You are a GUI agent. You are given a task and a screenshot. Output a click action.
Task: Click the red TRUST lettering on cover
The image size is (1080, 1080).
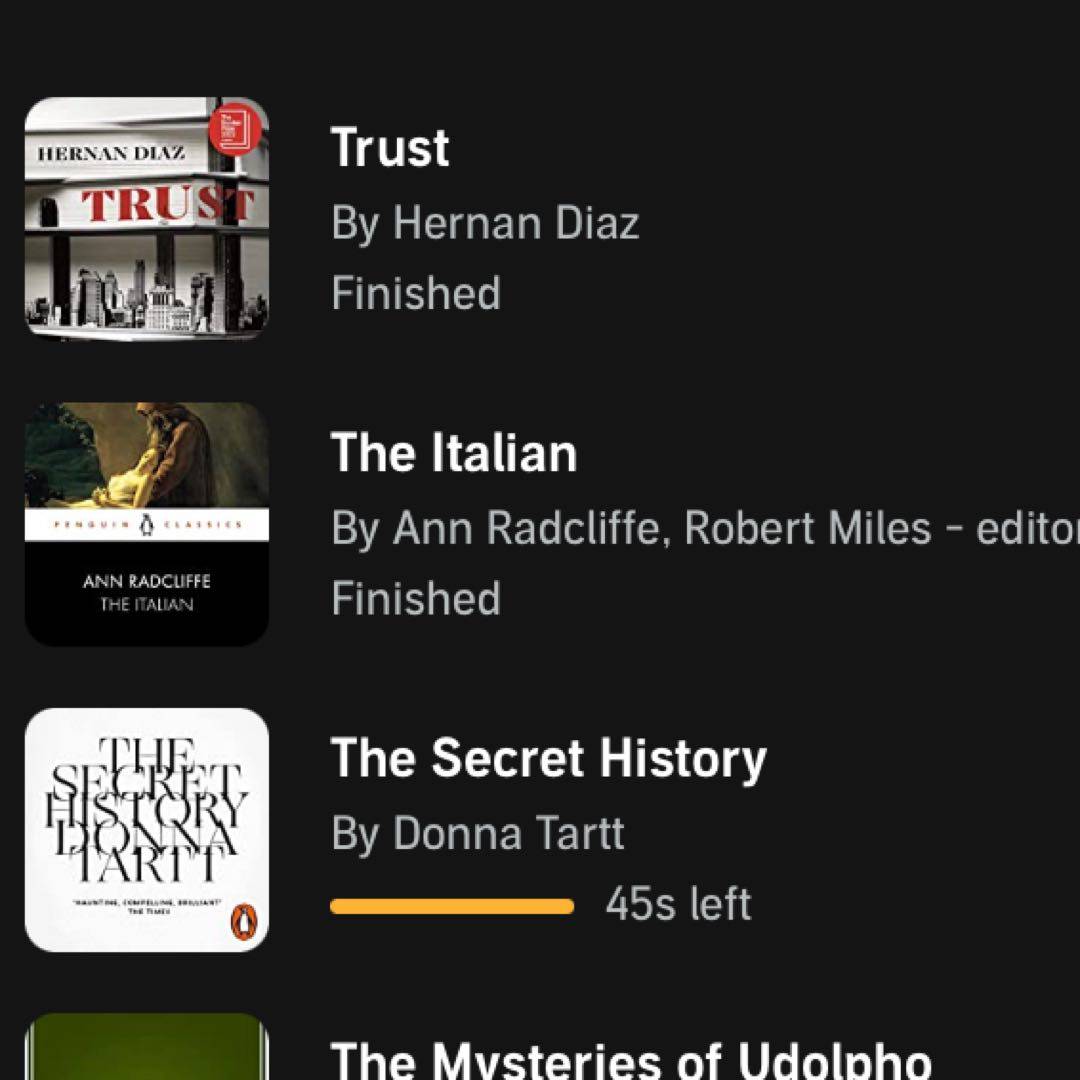[166, 205]
